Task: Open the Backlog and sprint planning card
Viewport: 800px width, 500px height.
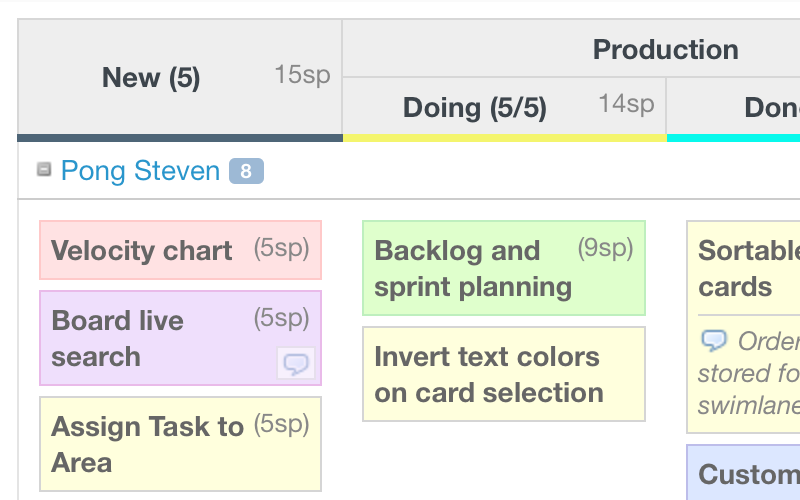Action: [457, 269]
